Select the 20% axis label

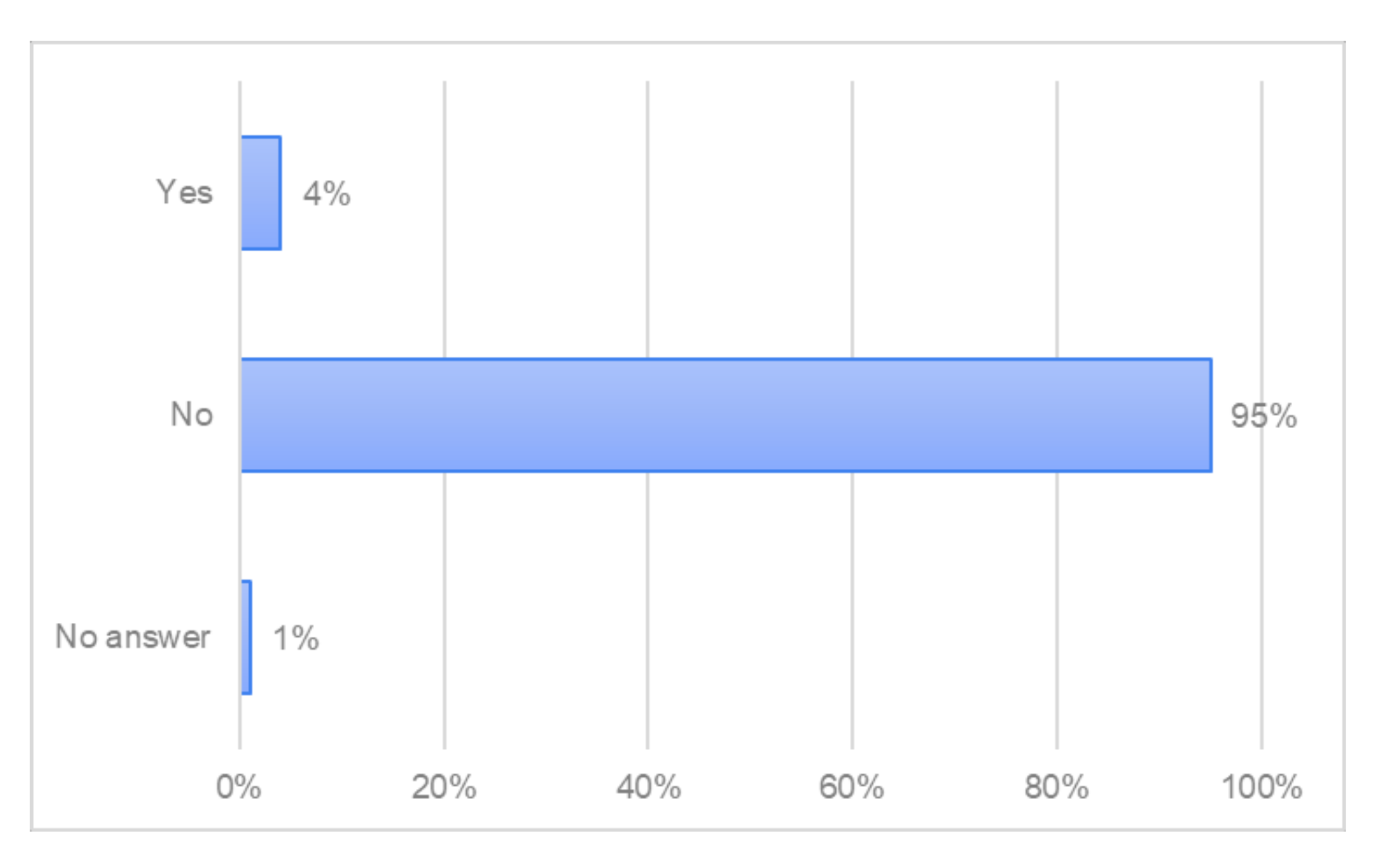point(443,787)
